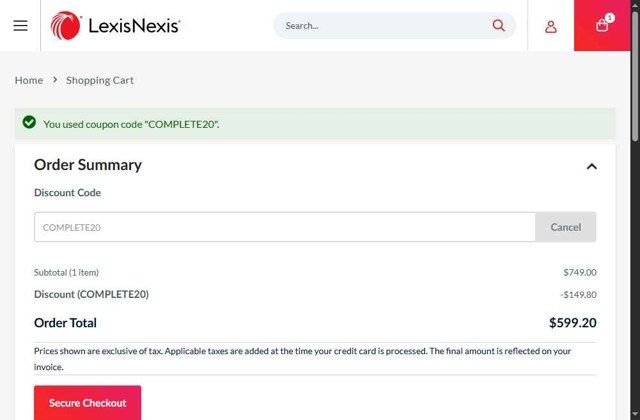
Task: Click the "Discount Code" label
Action: (67, 193)
